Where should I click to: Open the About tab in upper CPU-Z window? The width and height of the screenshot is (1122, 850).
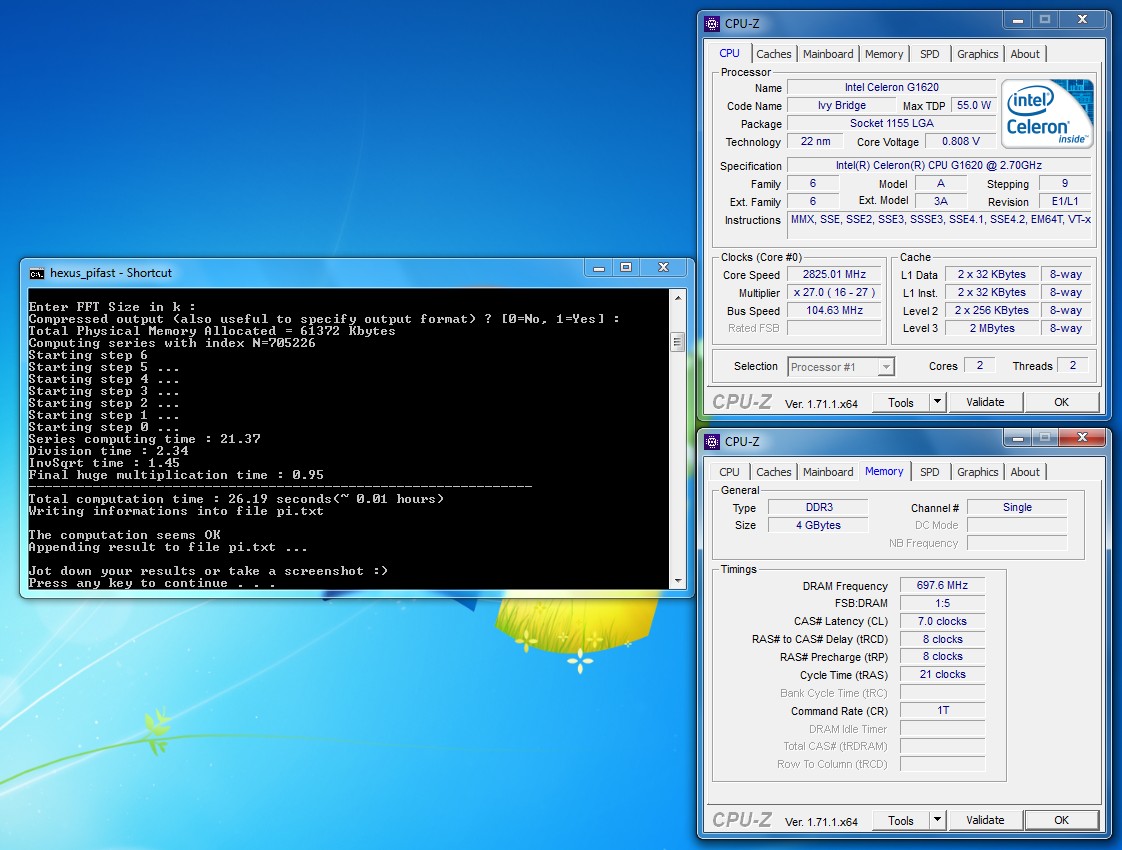[x=1025, y=54]
